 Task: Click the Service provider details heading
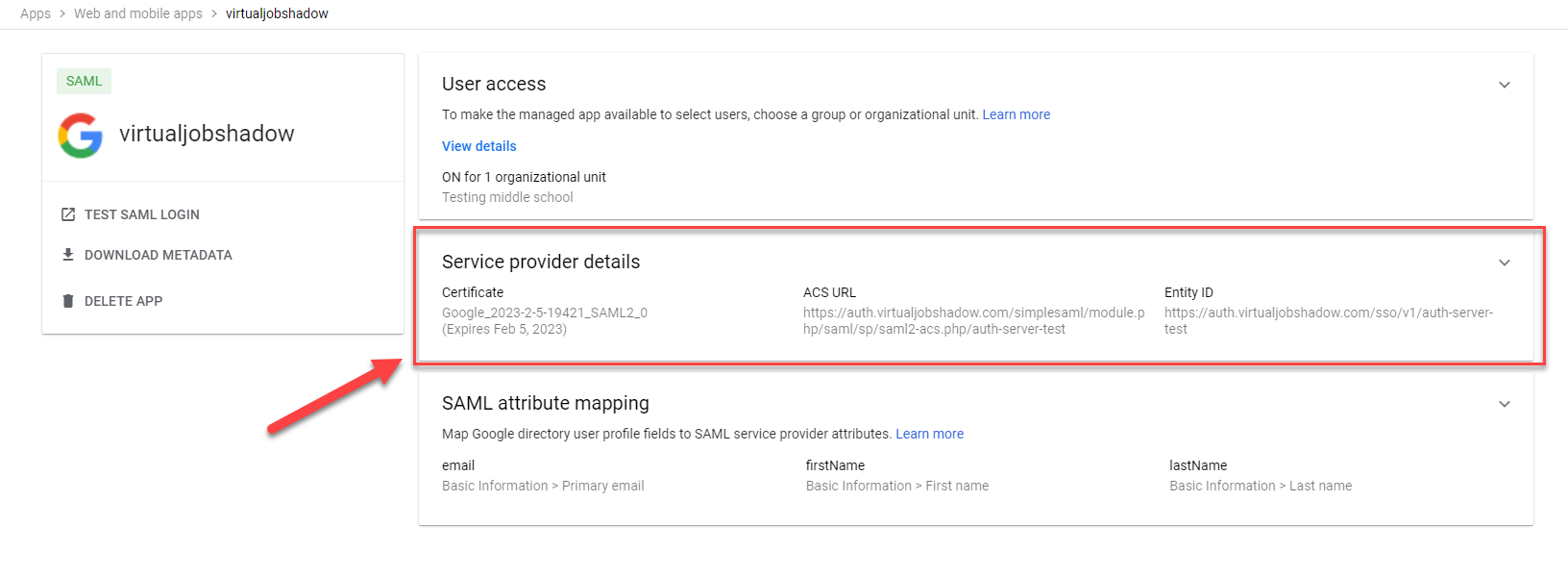click(x=541, y=262)
